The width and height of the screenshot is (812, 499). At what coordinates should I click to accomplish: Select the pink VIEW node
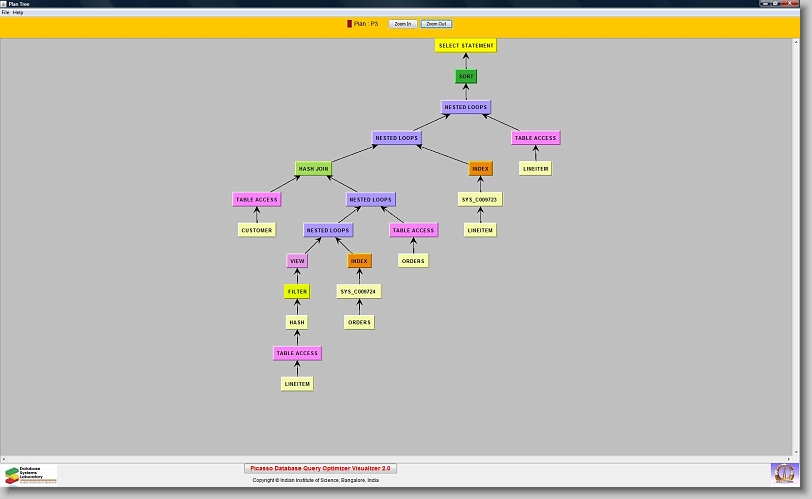tap(297, 261)
